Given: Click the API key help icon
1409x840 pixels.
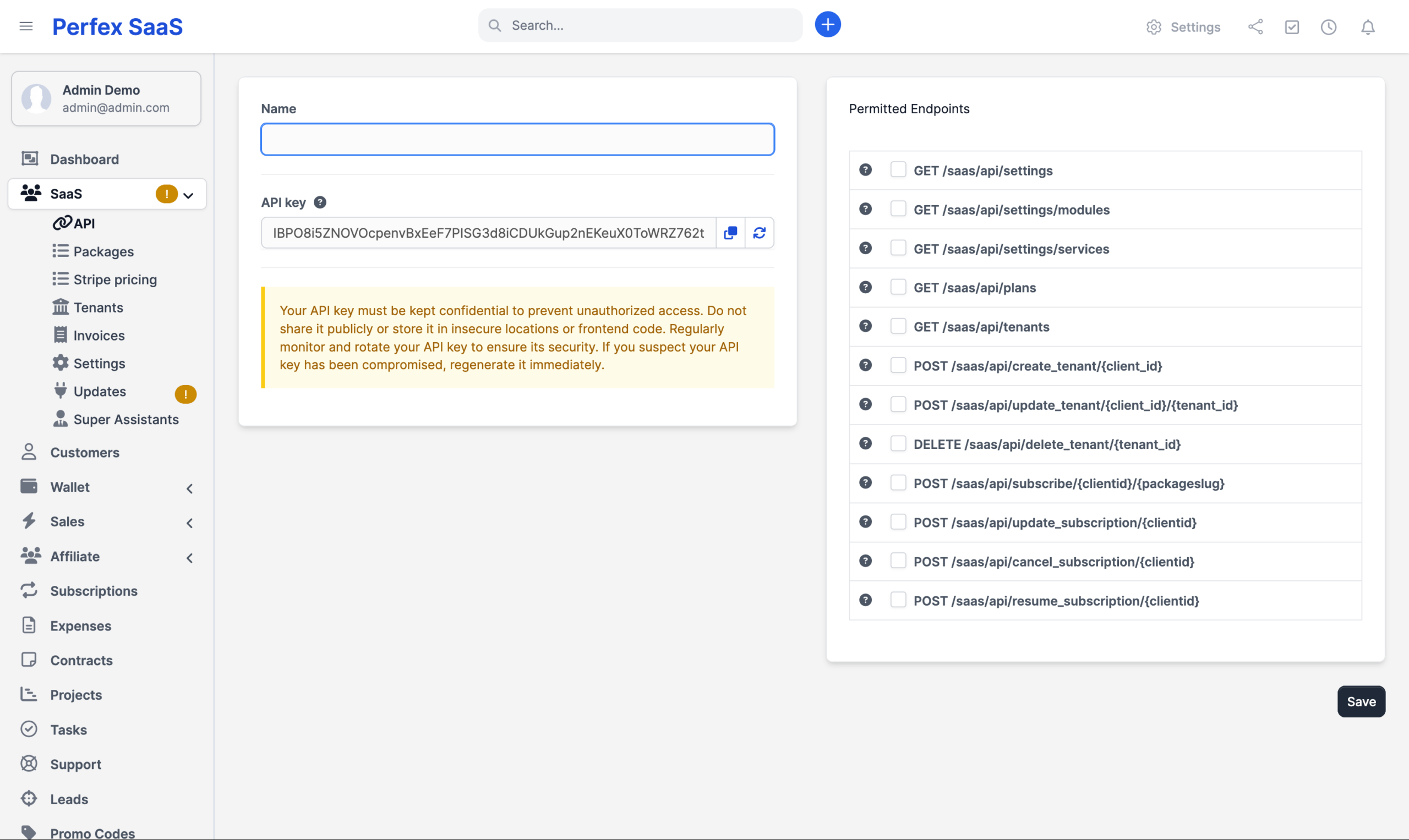Looking at the screenshot, I should [320, 202].
